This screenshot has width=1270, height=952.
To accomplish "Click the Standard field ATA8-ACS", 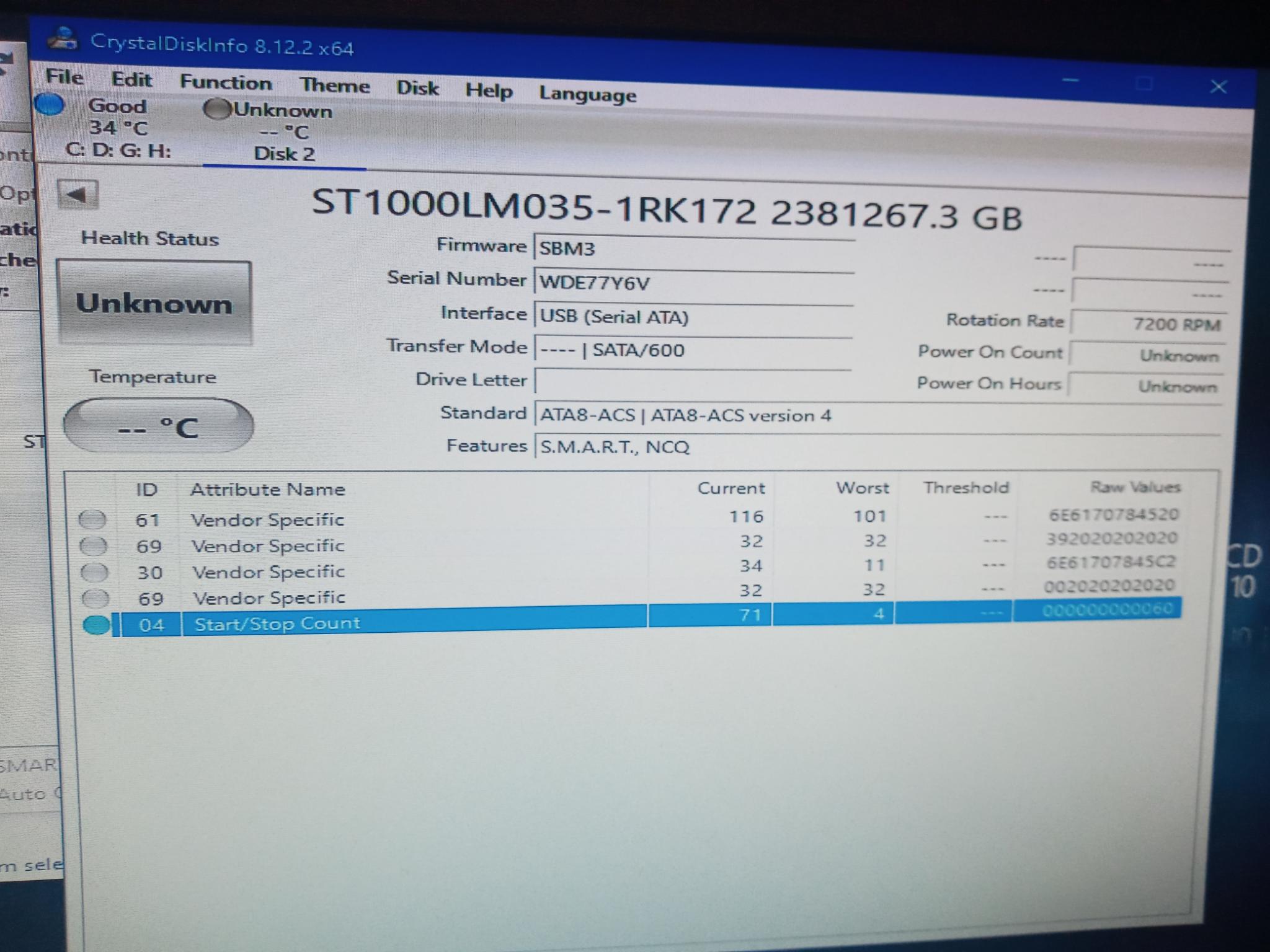I will pyautogui.click(x=877, y=415).
